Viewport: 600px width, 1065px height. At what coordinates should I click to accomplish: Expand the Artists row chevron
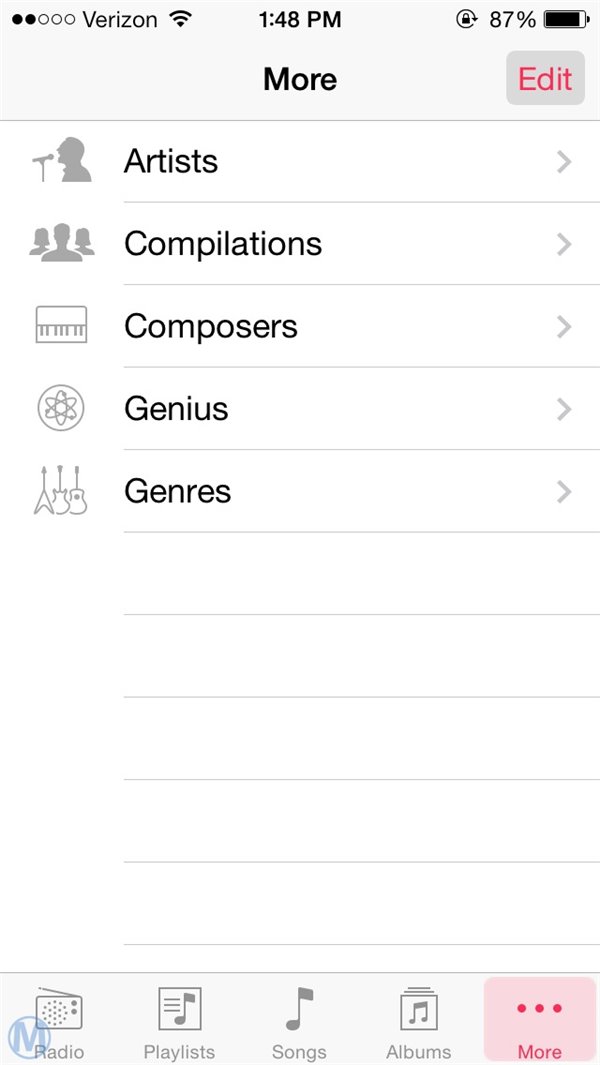pos(565,162)
